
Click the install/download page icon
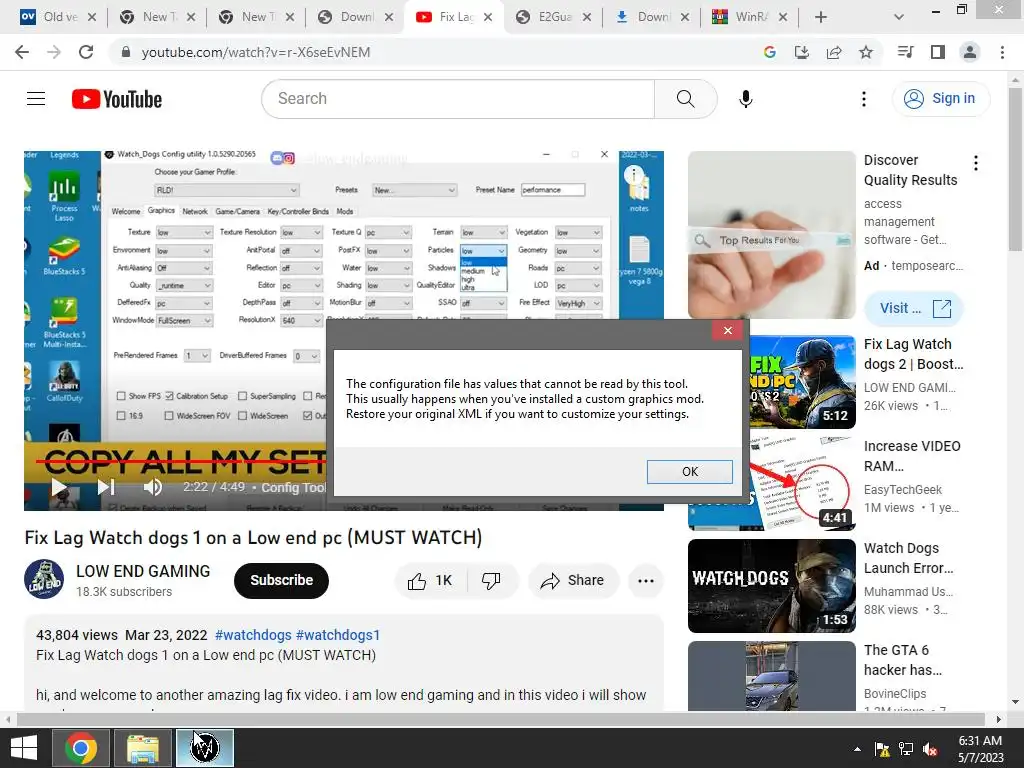801,52
